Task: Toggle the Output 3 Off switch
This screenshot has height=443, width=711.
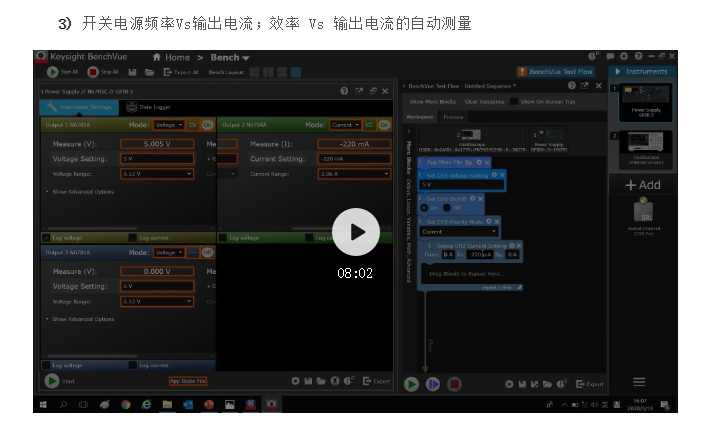Action: (x=208, y=253)
